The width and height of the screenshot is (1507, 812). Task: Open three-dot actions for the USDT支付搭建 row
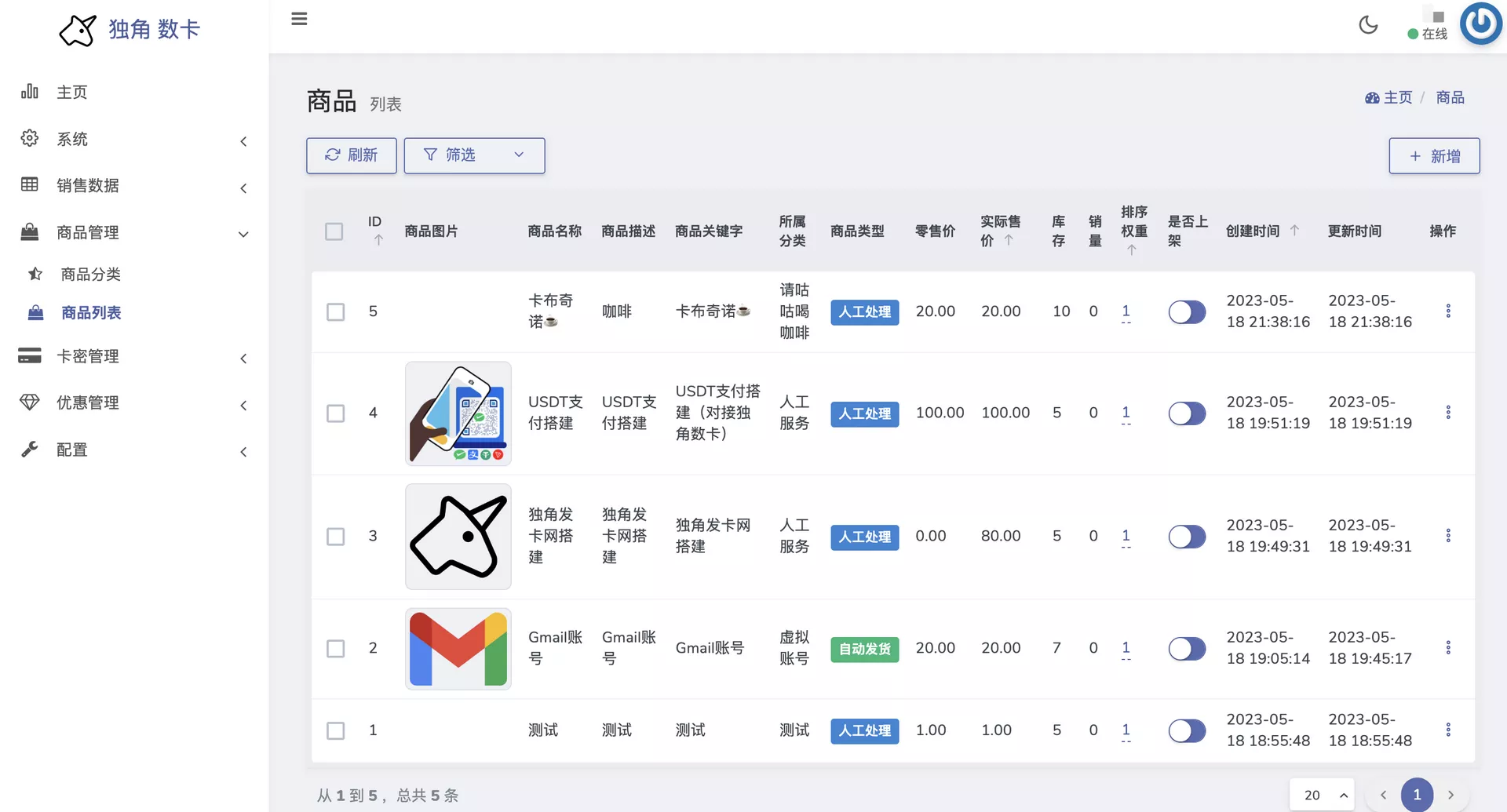[1448, 413]
